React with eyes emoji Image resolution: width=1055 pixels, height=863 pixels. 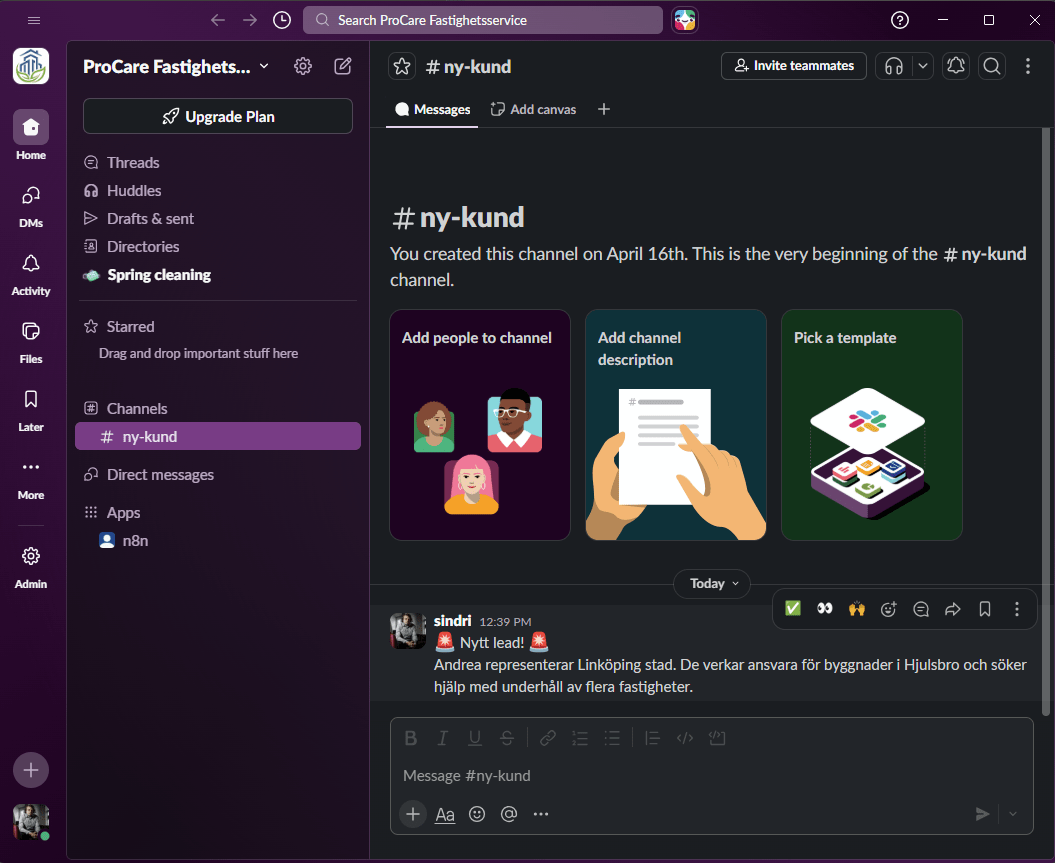tap(824, 609)
